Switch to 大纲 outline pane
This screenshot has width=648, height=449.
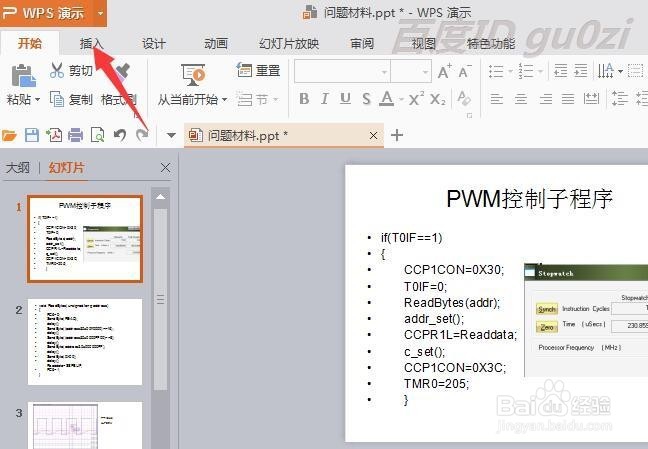(x=18, y=168)
